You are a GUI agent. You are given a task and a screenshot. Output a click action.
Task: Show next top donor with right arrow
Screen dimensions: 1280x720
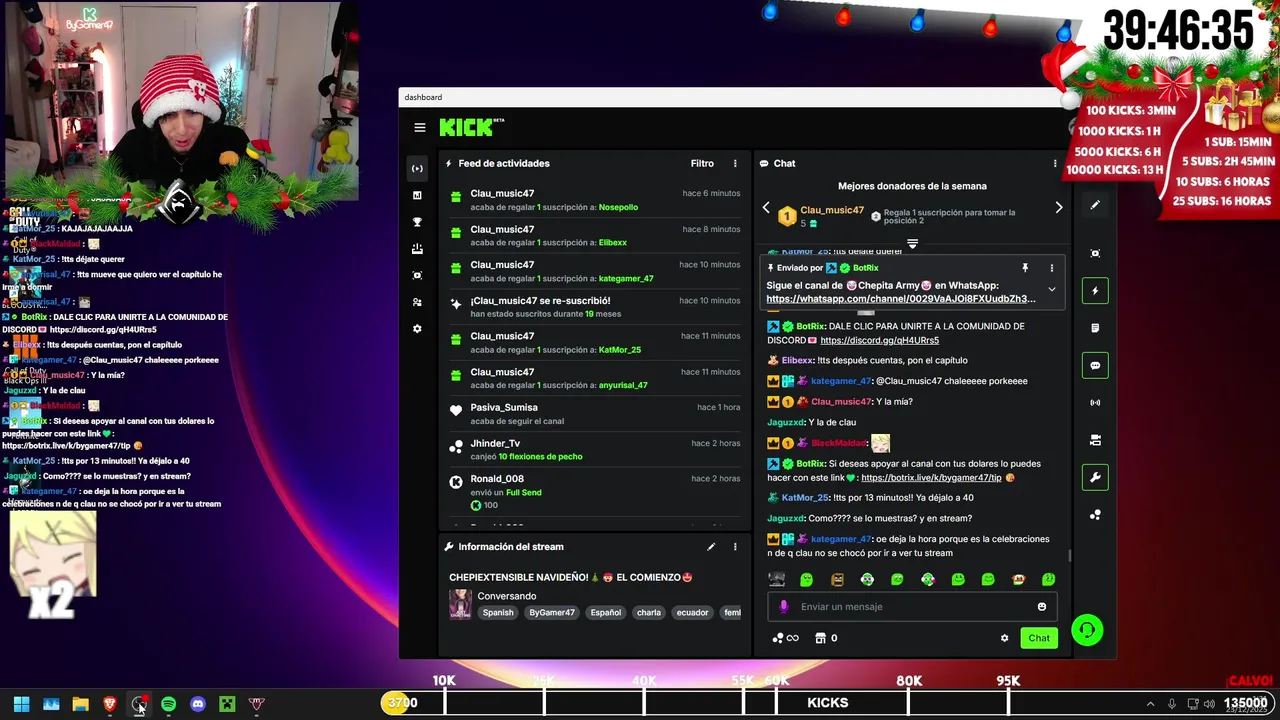click(x=1059, y=208)
